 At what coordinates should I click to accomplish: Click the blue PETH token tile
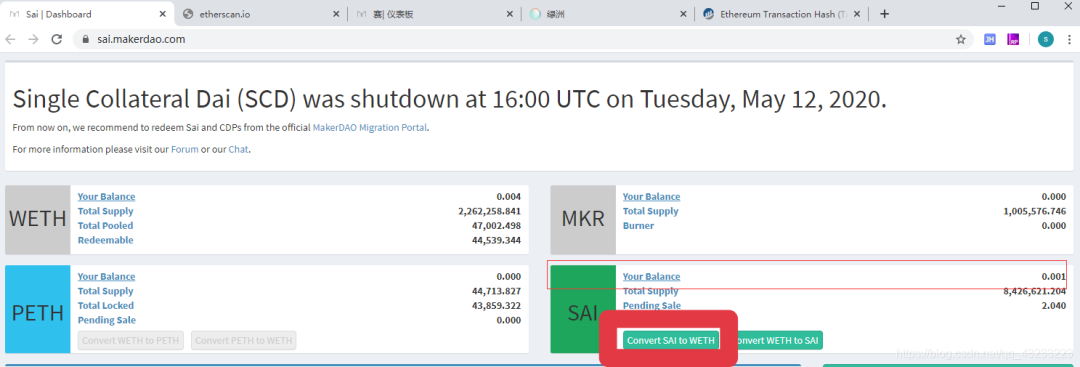37,310
